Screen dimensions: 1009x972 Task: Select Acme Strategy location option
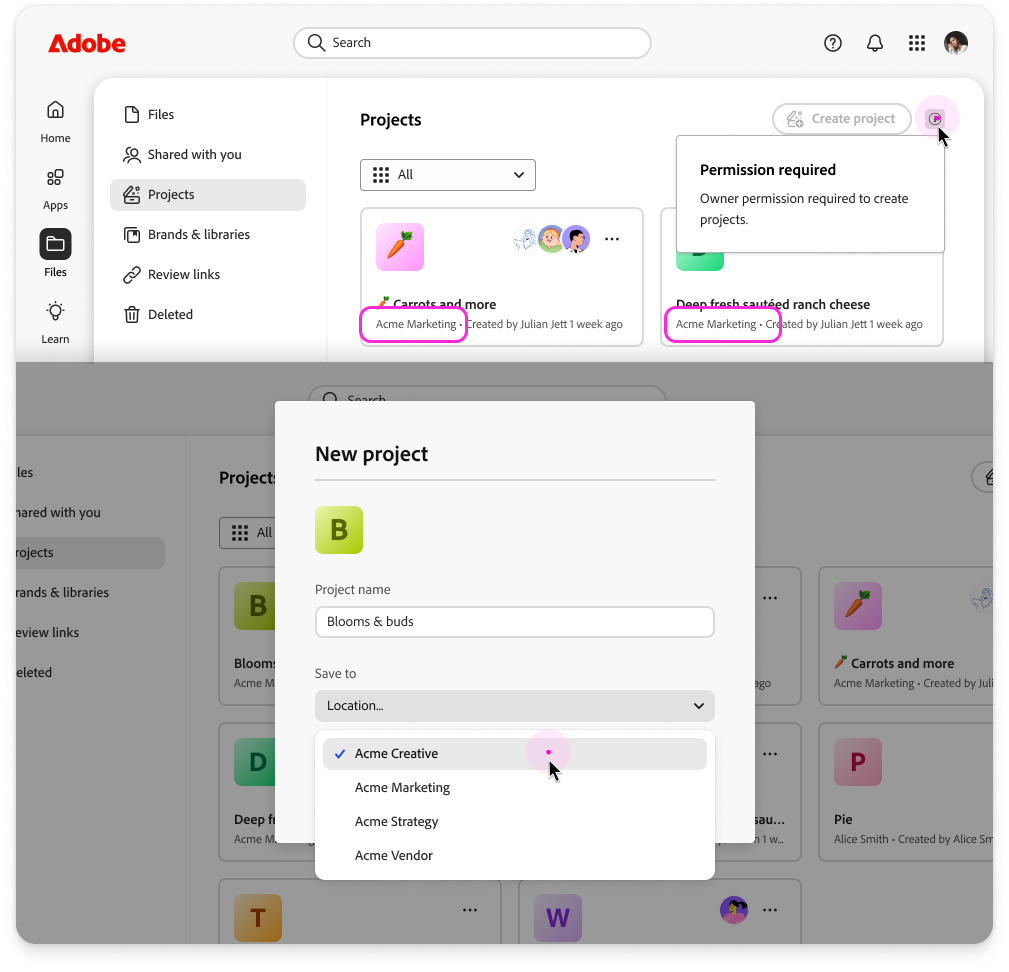[514, 822]
